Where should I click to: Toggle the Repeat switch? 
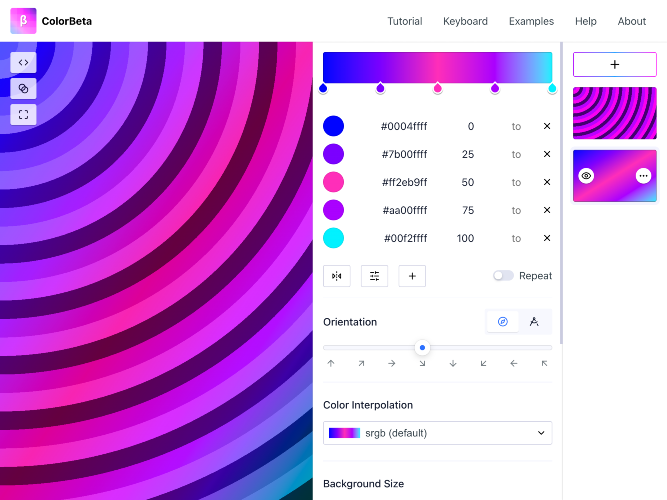[503, 276]
